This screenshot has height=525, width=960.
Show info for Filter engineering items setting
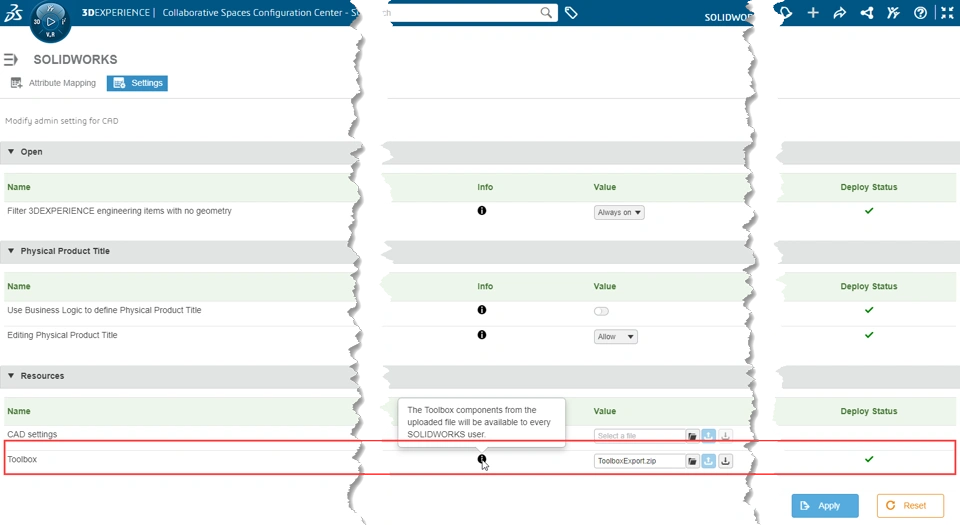tap(482, 210)
